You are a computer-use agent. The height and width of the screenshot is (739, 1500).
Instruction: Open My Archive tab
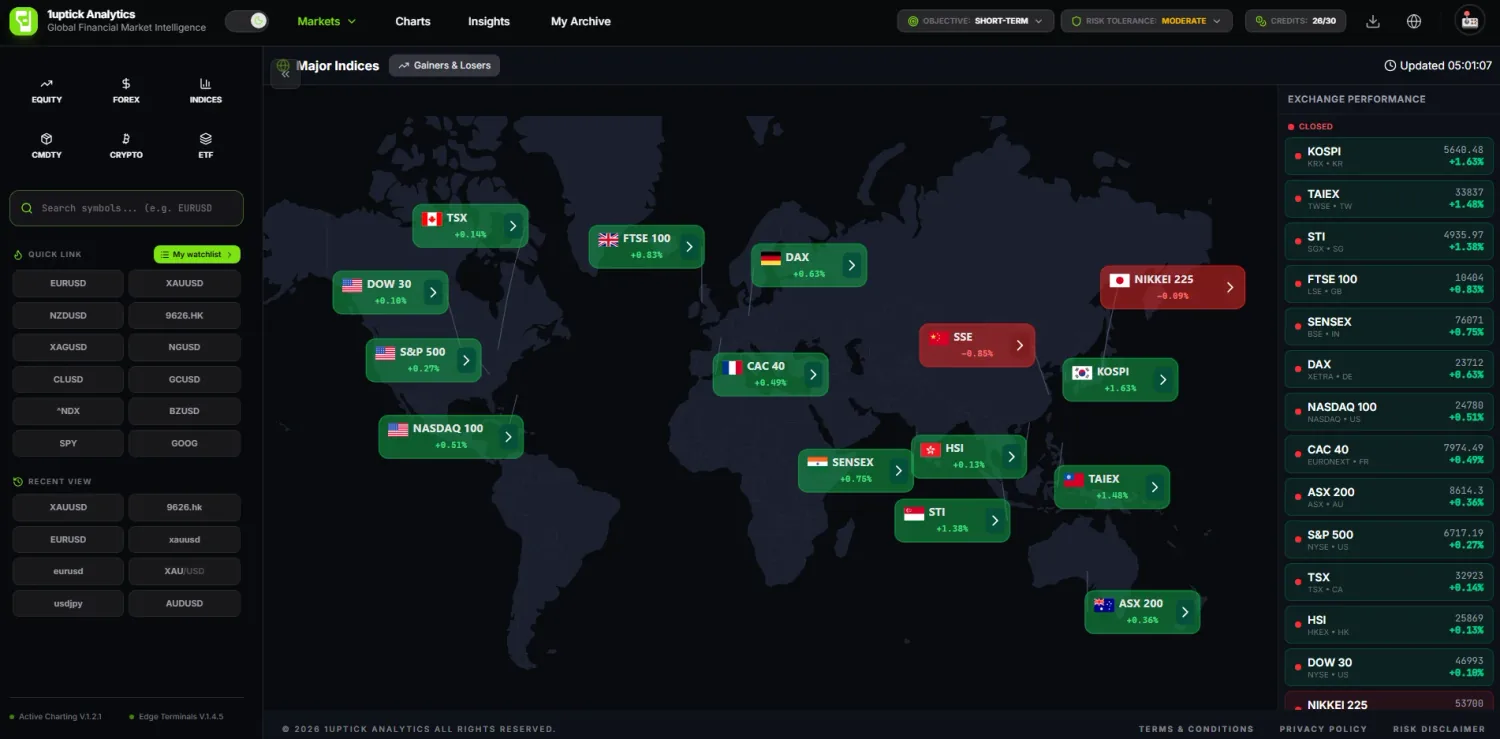tap(581, 21)
